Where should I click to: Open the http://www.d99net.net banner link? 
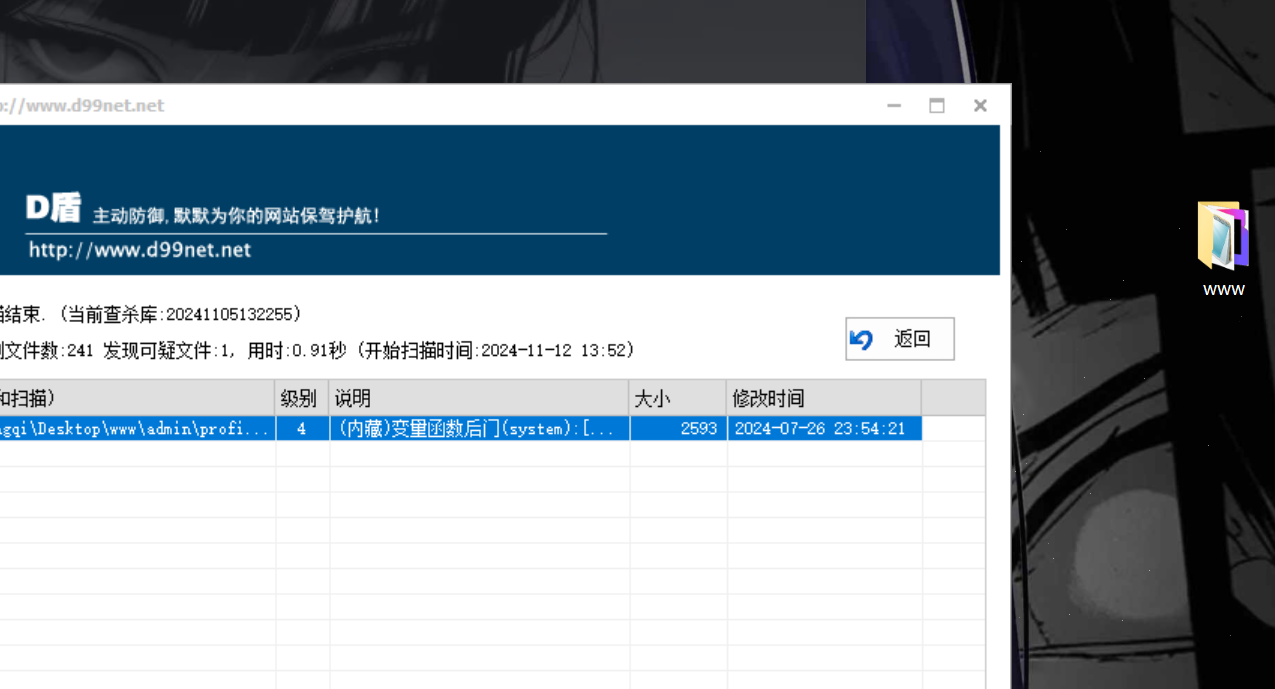coord(140,250)
